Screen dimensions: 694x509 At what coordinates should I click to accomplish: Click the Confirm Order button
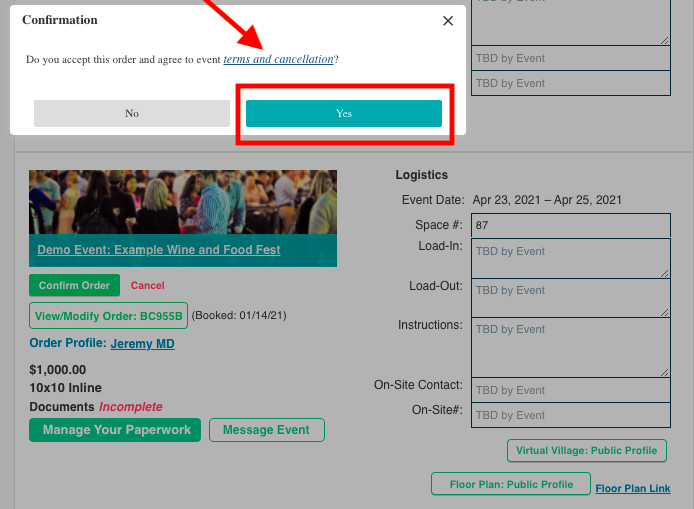74,285
